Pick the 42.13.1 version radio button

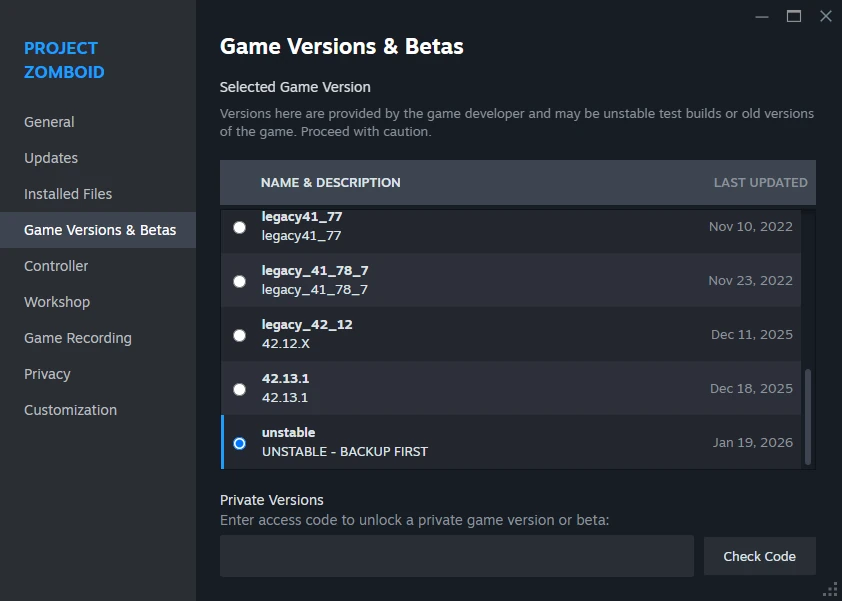[239, 389]
